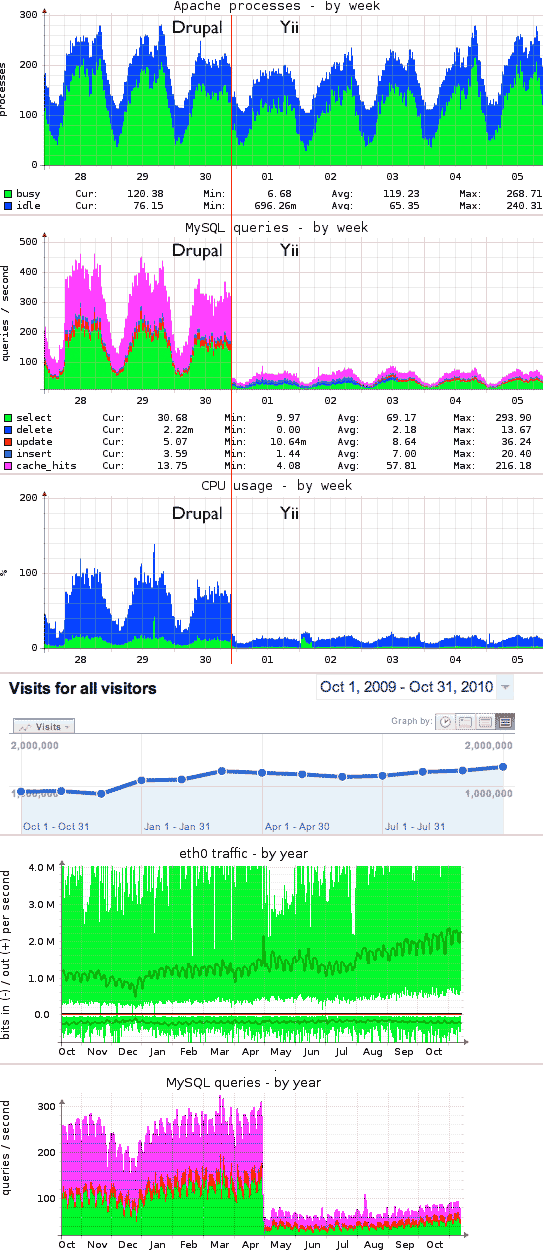Click the 'Apache processes - by week' title
The image size is (543, 1250).
[277, 6]
